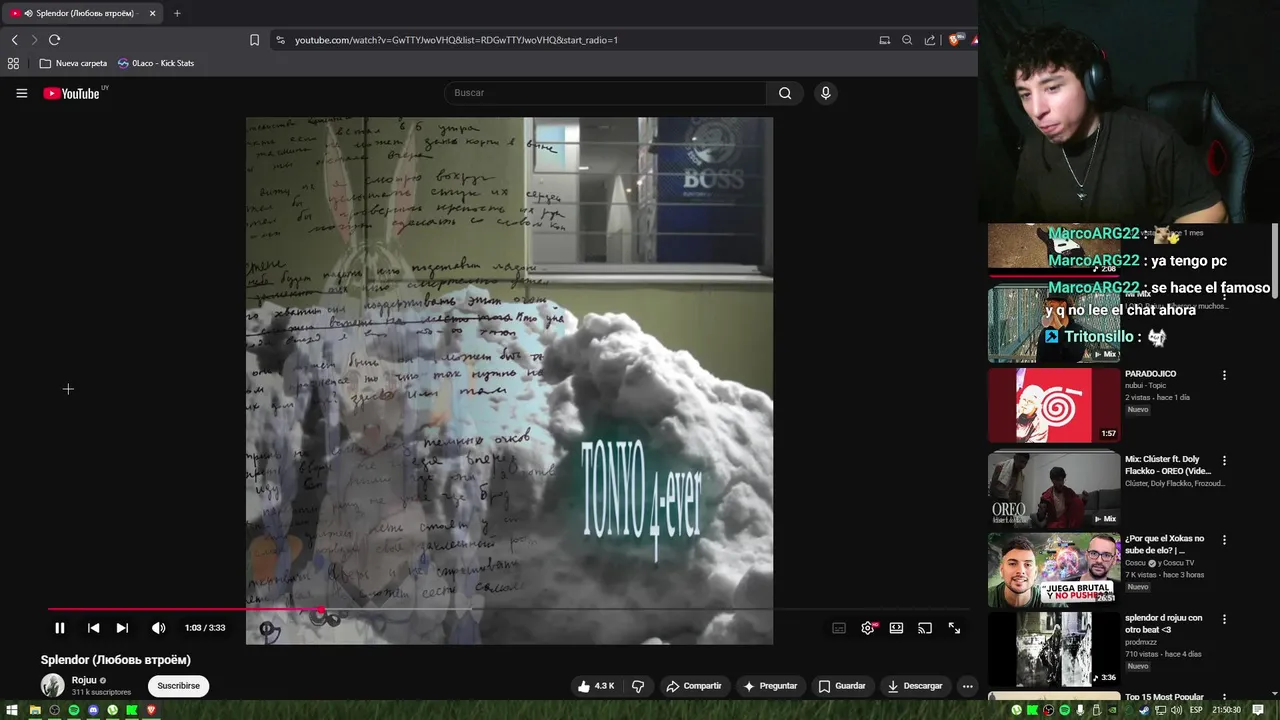Image resolution: width=1280 pixels, height=720 pixels.
Task: Share the page from address bar
Action: [x=930, y=40]
